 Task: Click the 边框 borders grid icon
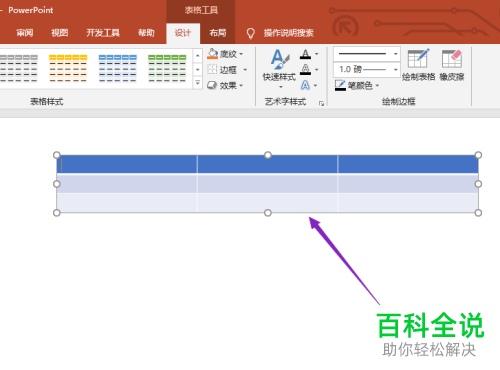212,69
